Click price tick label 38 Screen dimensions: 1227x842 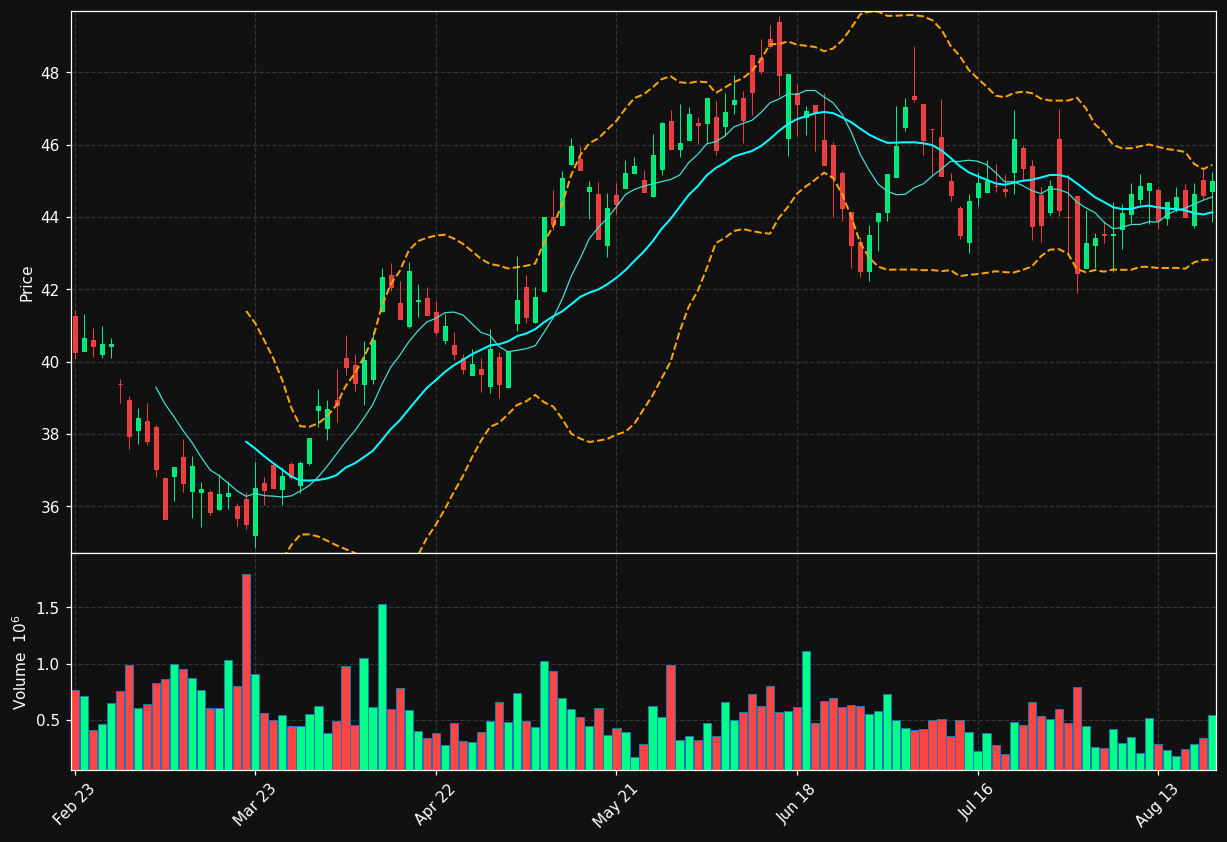(51, 435)
